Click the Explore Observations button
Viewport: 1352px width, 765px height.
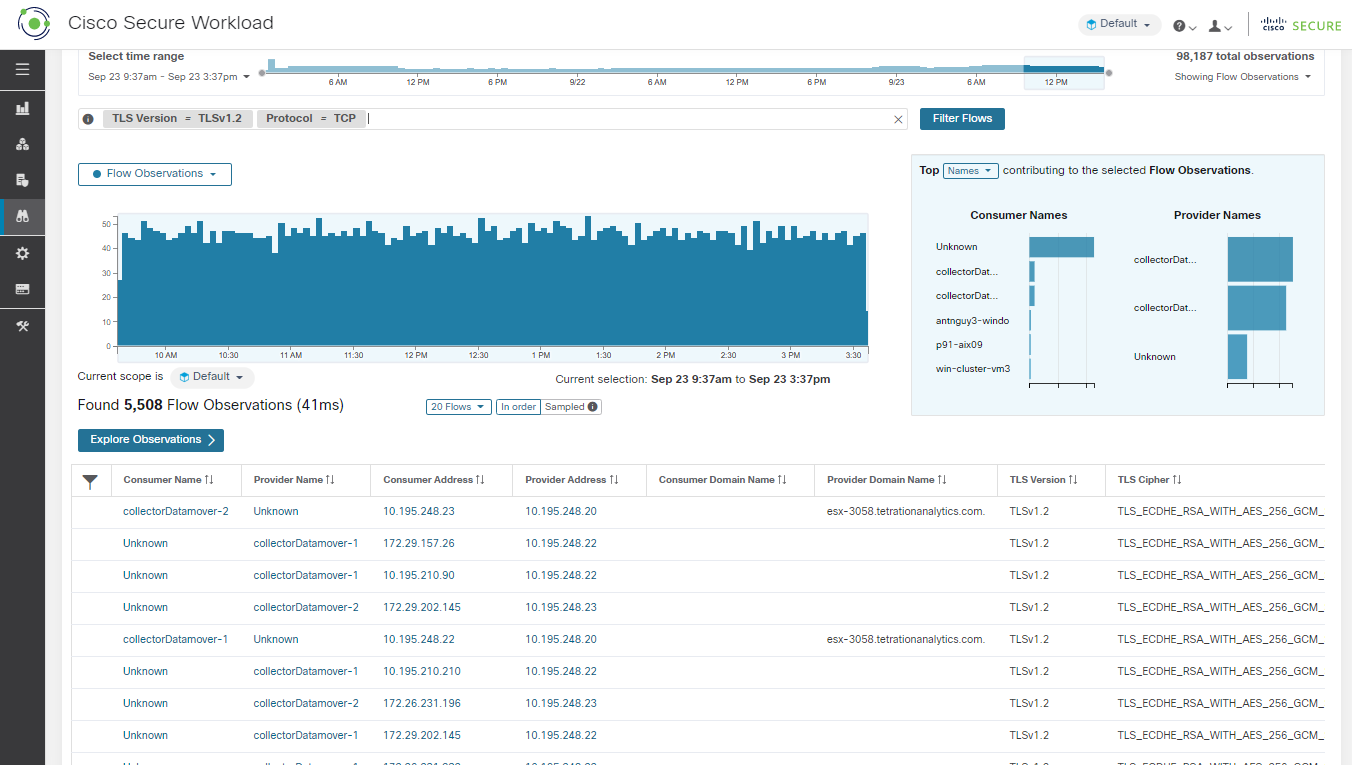pos(151,440)
